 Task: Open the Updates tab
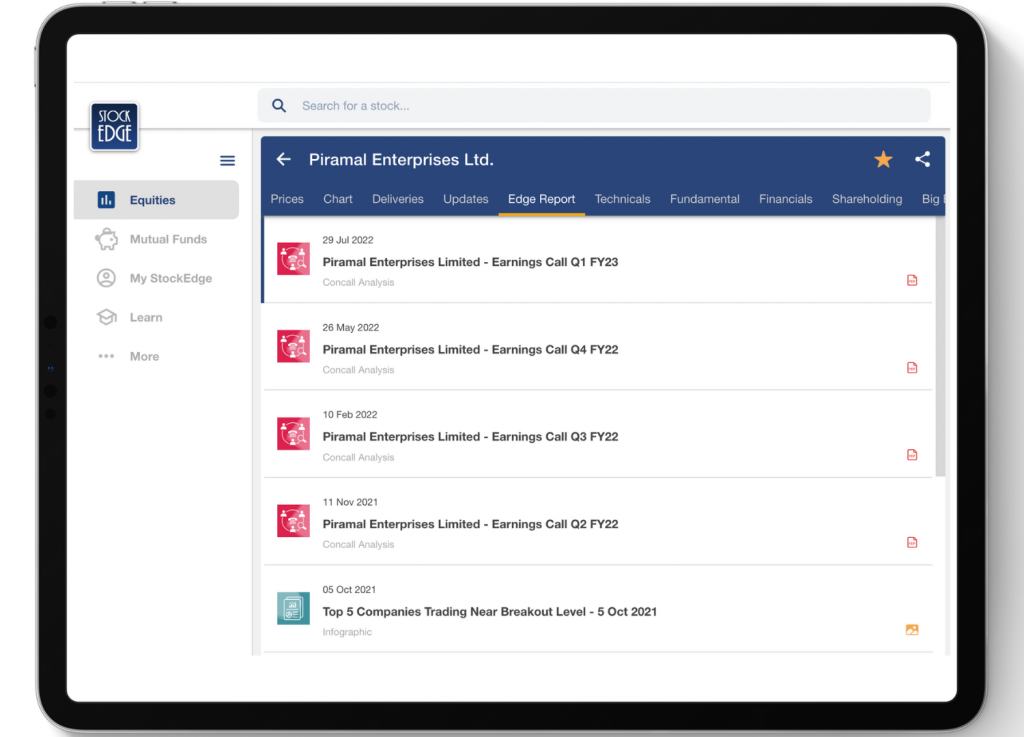[x=466, y=199]
